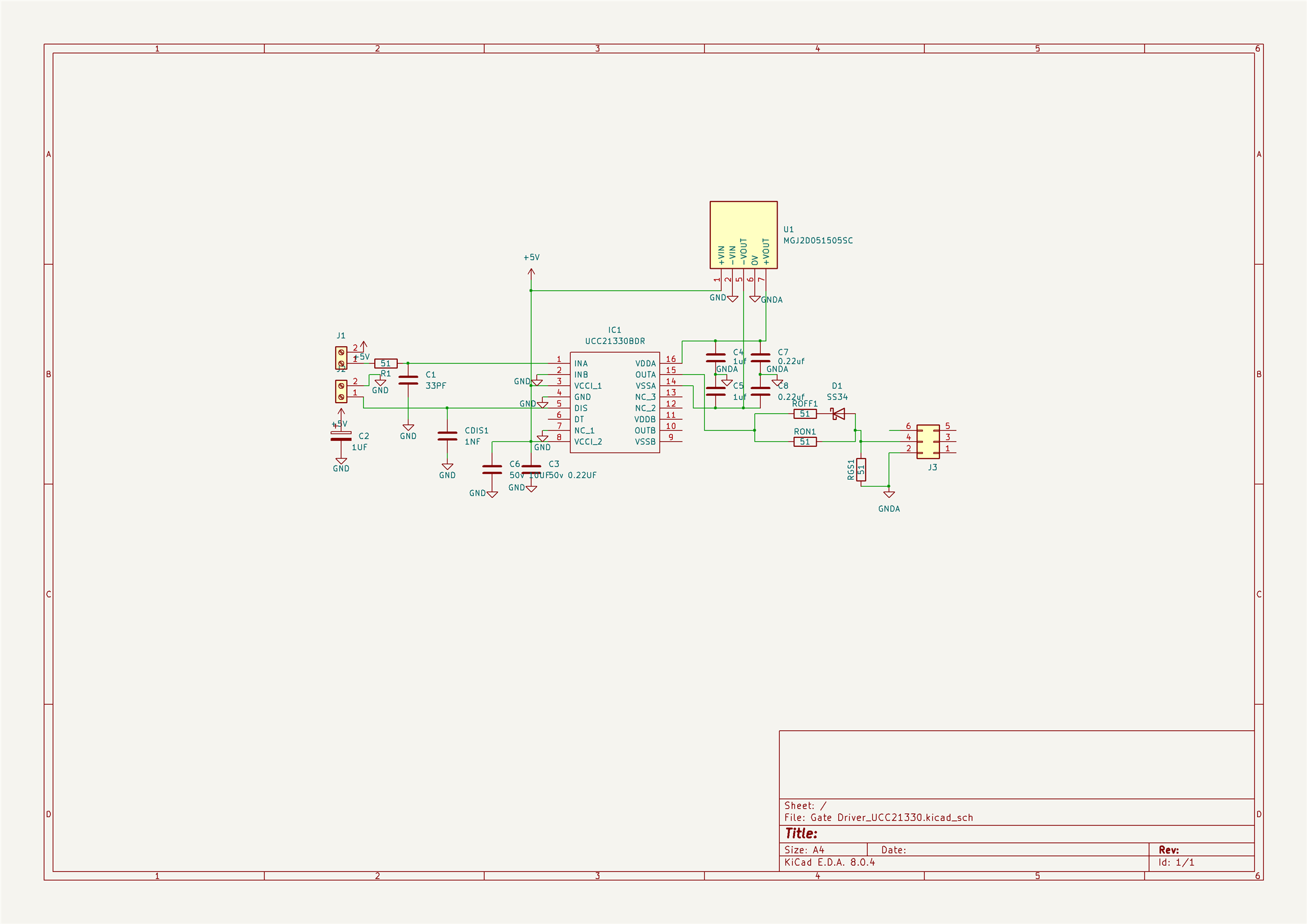Click the C7 0.22uf capacitor symbol
1307x924 pixels.
point(760,358)
